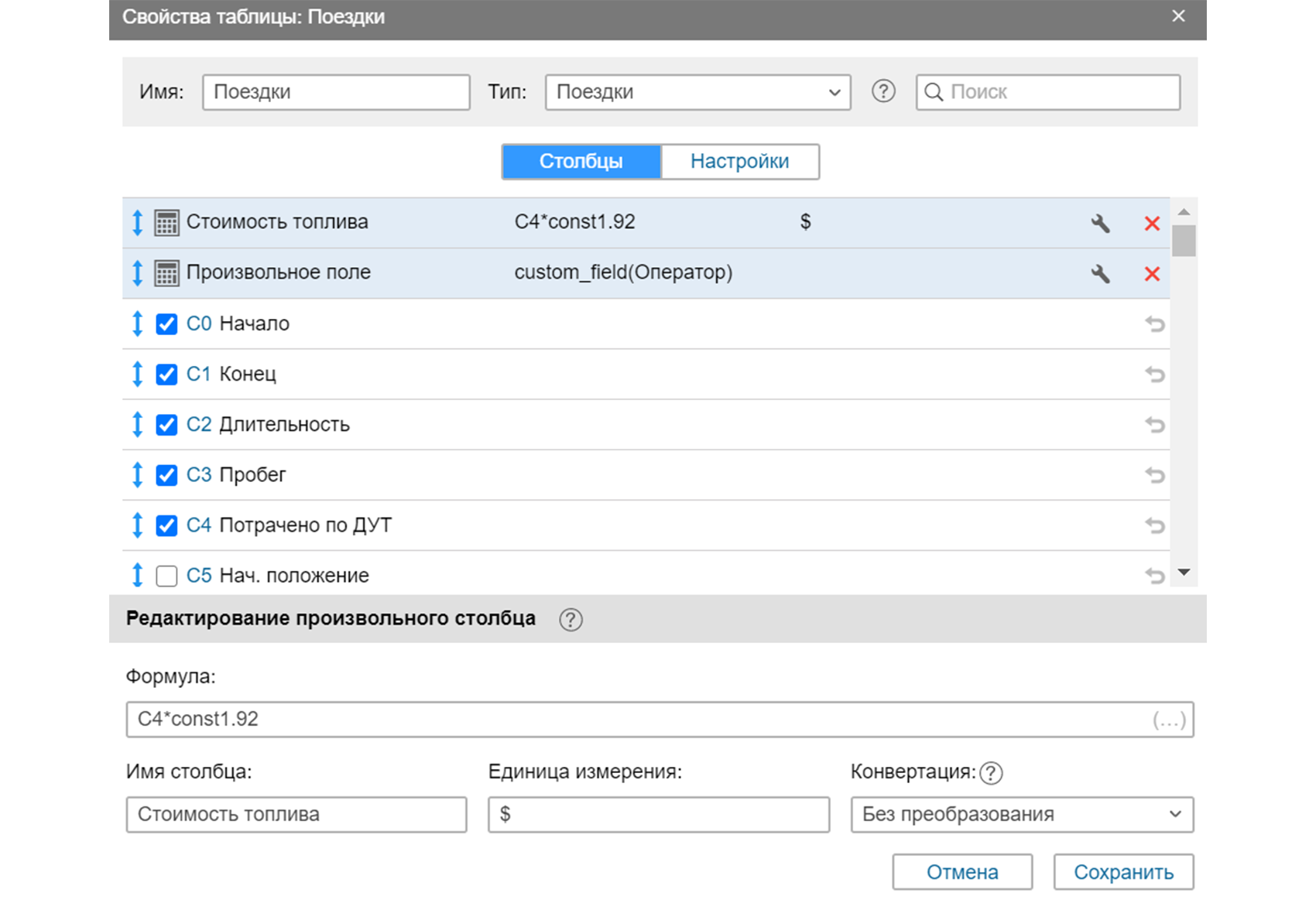The image size is (1316, 910).
Task: Disable the C4 Потрачено по ДУТ checkbox
Action: pyautogui.click(x=166, y=526)
